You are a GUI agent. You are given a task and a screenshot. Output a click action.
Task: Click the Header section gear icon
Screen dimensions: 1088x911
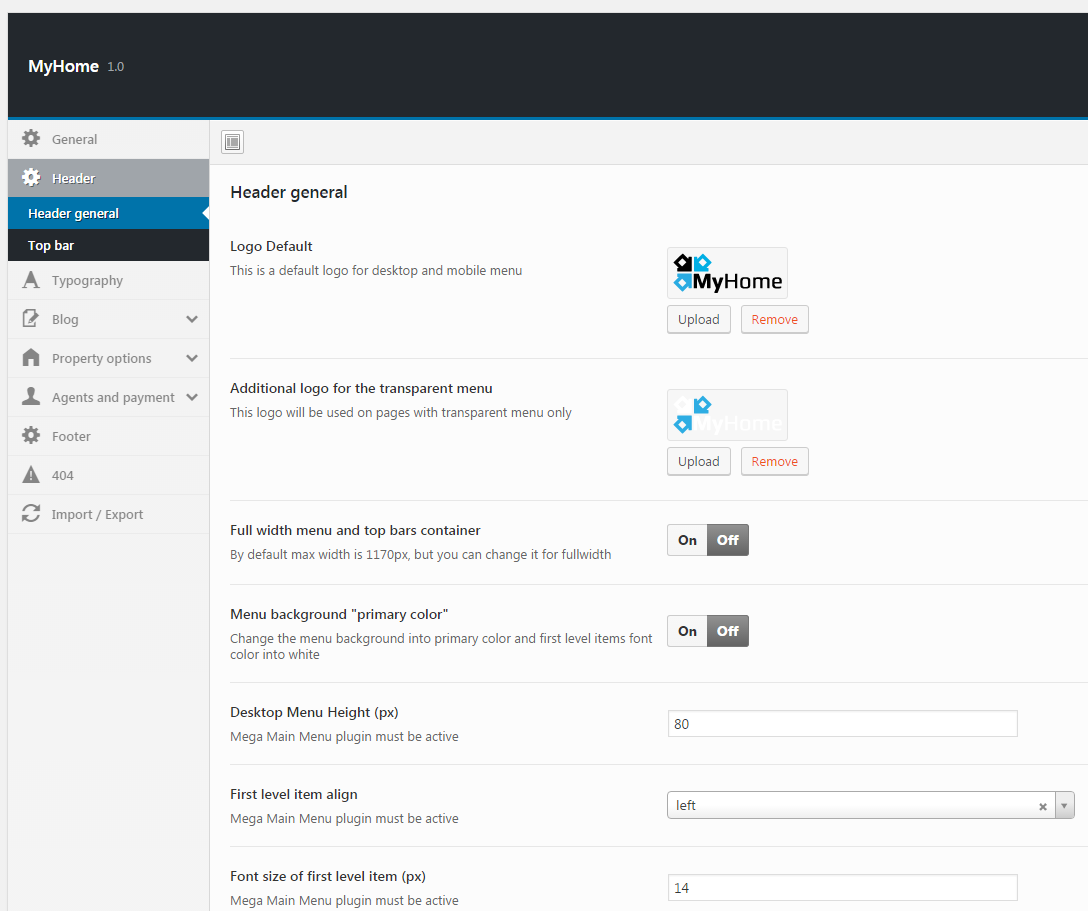pos(31,178)
